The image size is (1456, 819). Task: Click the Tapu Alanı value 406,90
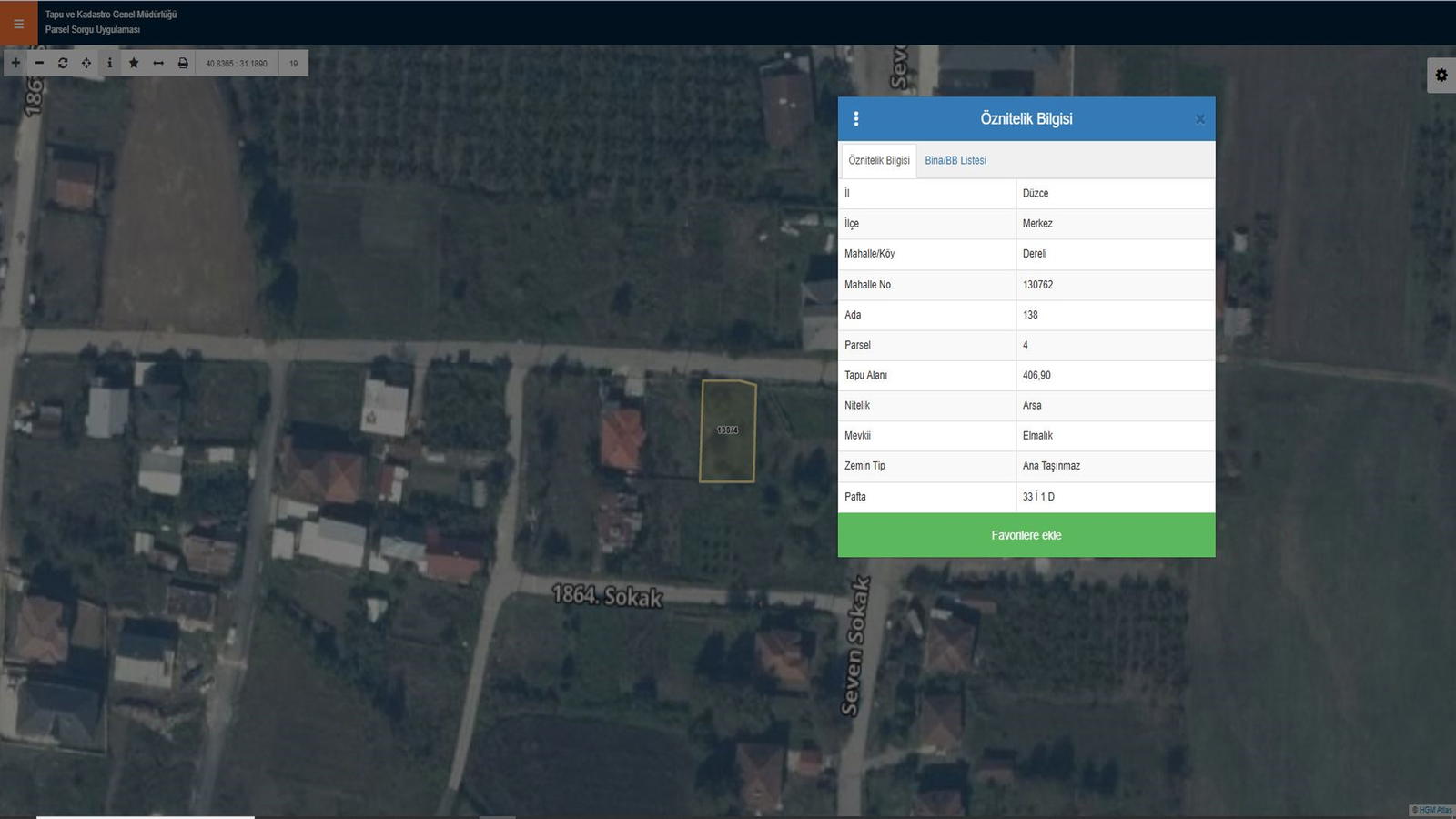pyautogui.click(x=1036, y=376)
